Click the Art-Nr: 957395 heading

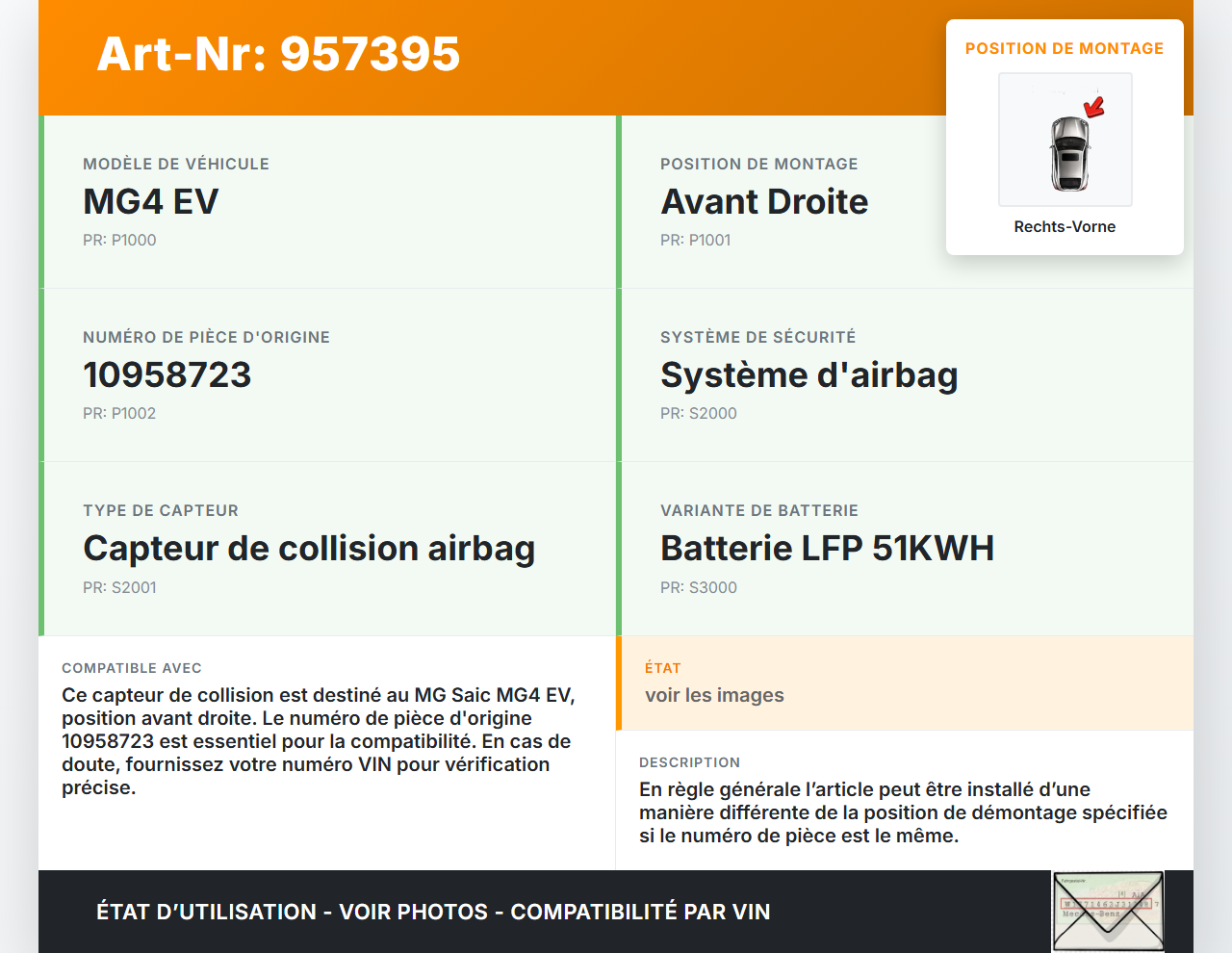[278, 54]
